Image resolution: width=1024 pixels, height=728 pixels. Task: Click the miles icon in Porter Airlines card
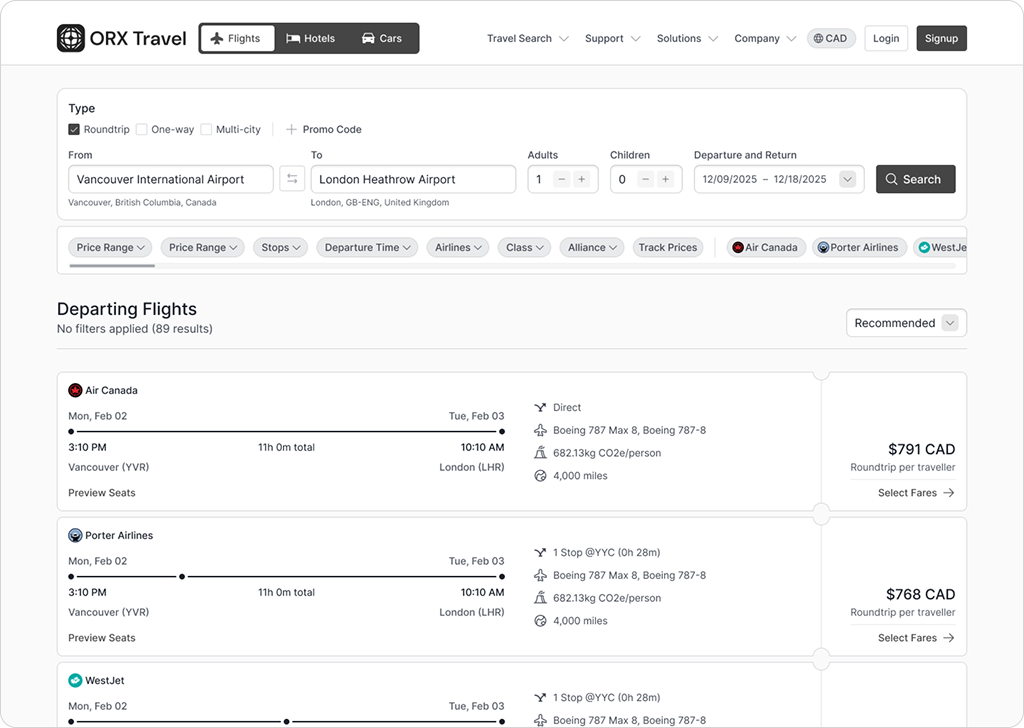click(540, 621)
